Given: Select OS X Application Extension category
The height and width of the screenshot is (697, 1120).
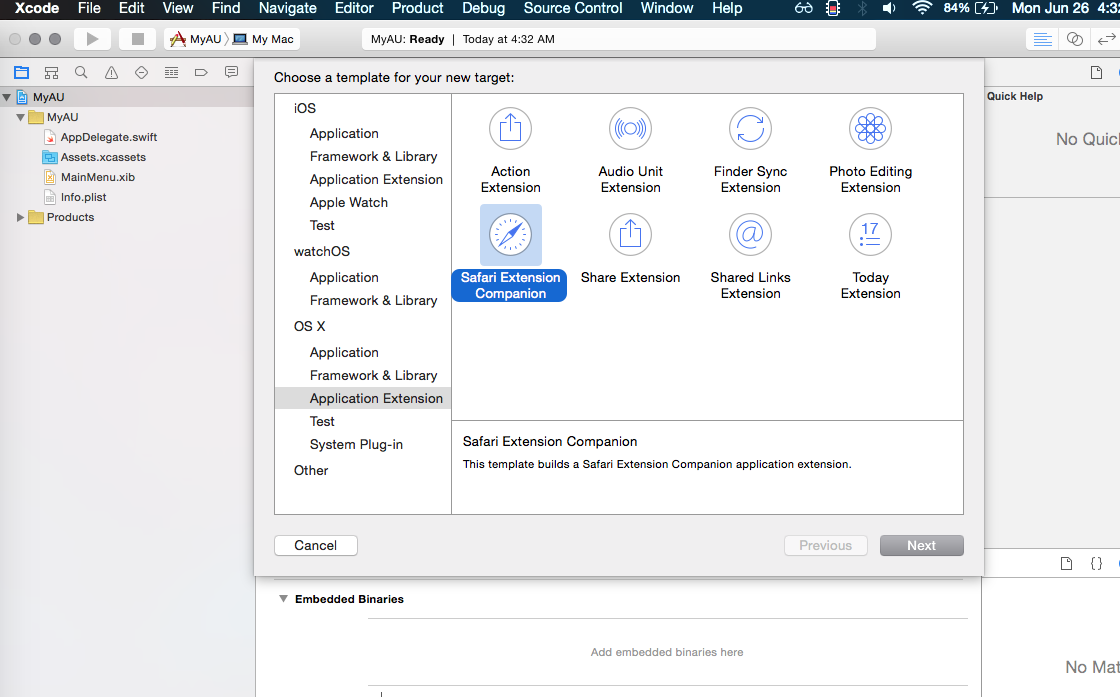Looking at the screenshot, I should [x=363, y=398].
